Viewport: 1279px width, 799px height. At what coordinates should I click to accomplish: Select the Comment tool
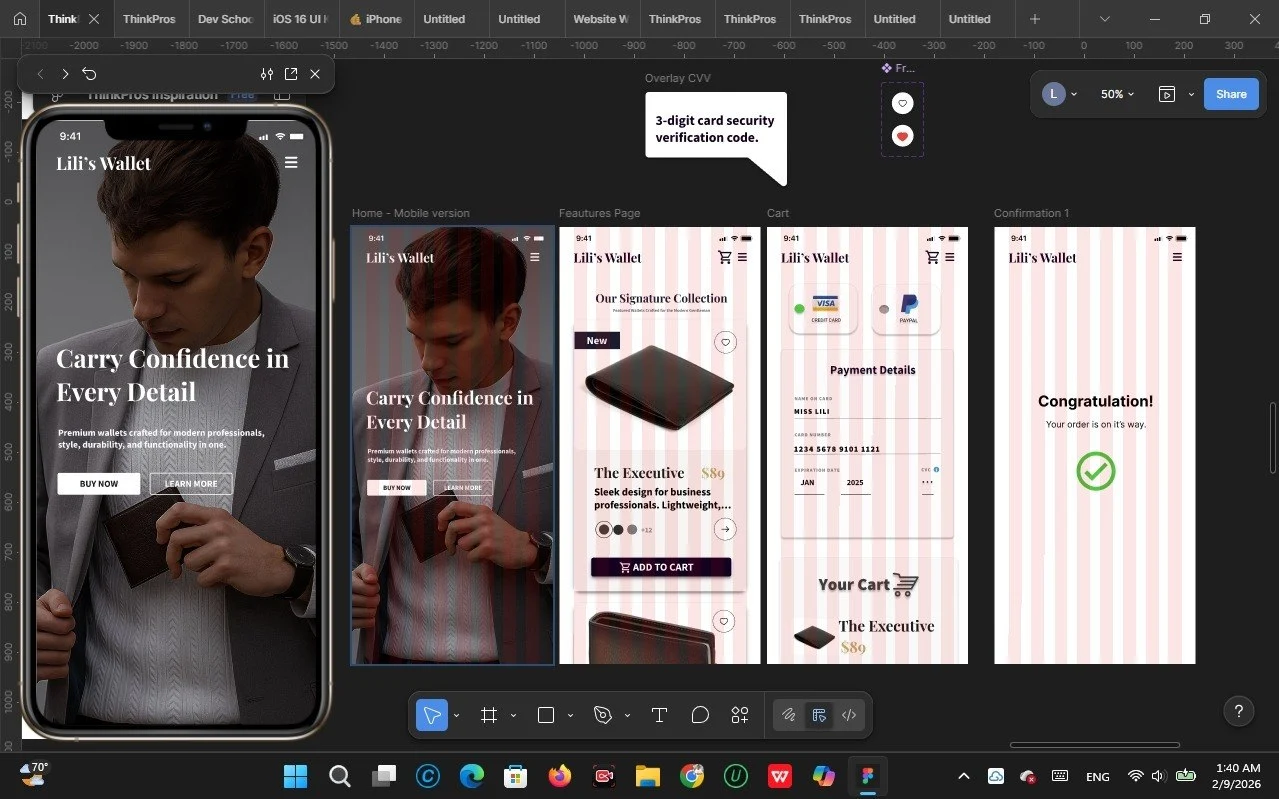tap(700, 715)
